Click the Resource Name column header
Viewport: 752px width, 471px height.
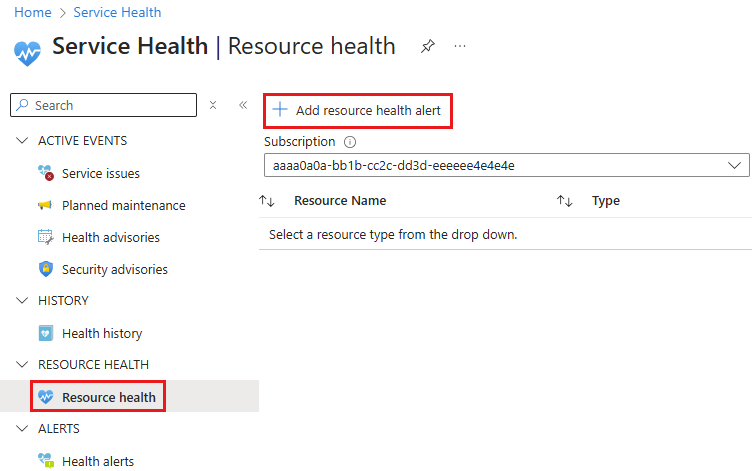[x=340, y=200]
